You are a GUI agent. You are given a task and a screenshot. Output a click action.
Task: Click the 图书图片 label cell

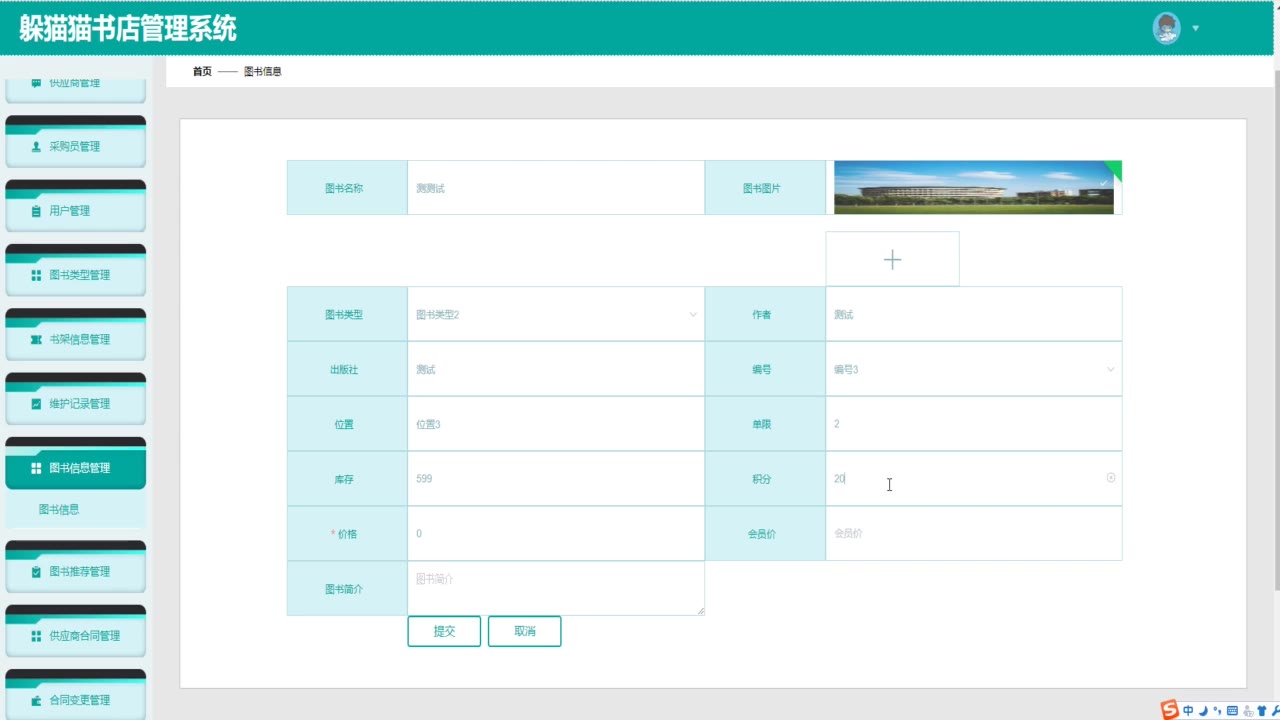tap(765, 187)
